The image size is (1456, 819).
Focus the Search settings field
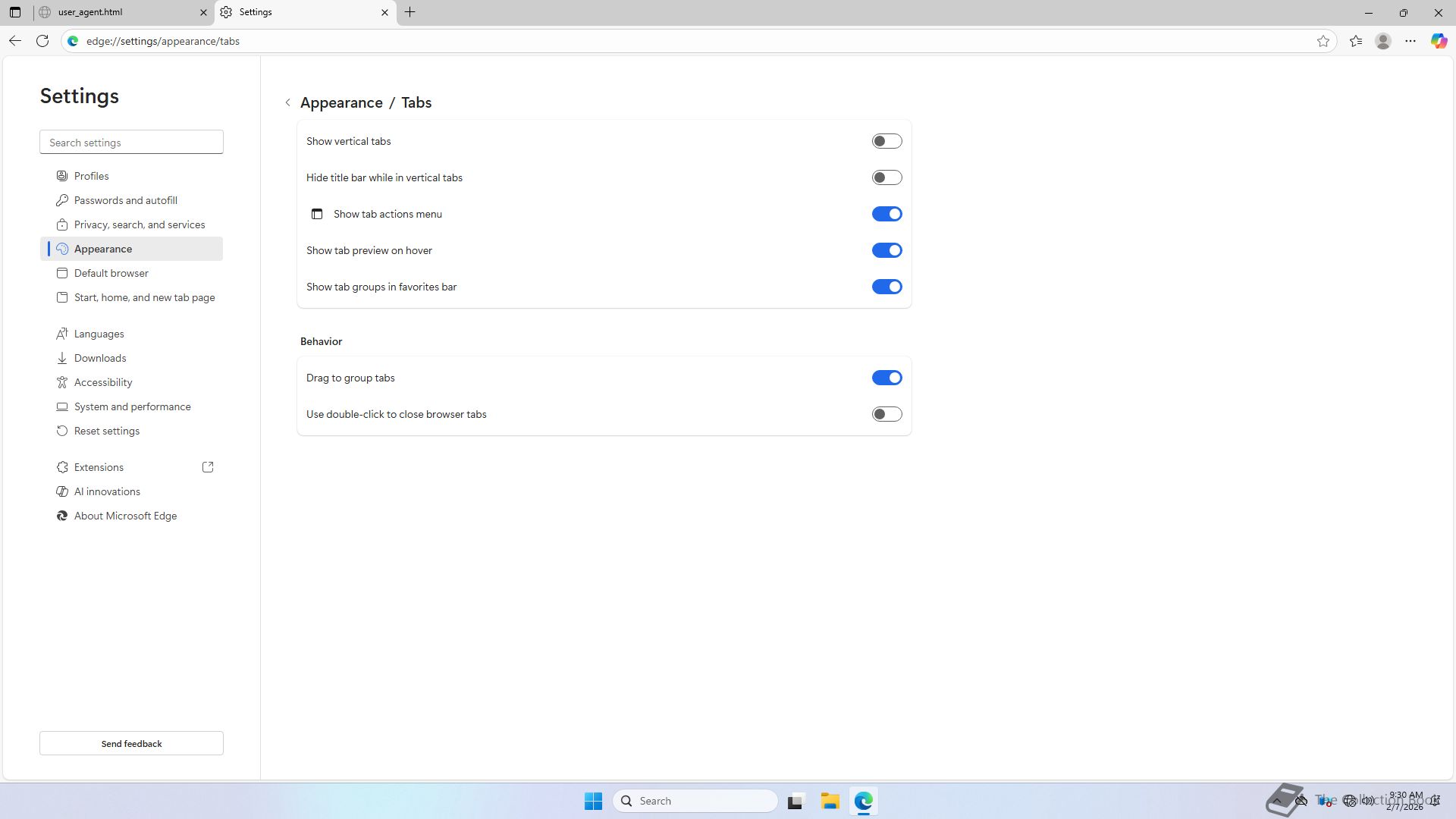131,143
